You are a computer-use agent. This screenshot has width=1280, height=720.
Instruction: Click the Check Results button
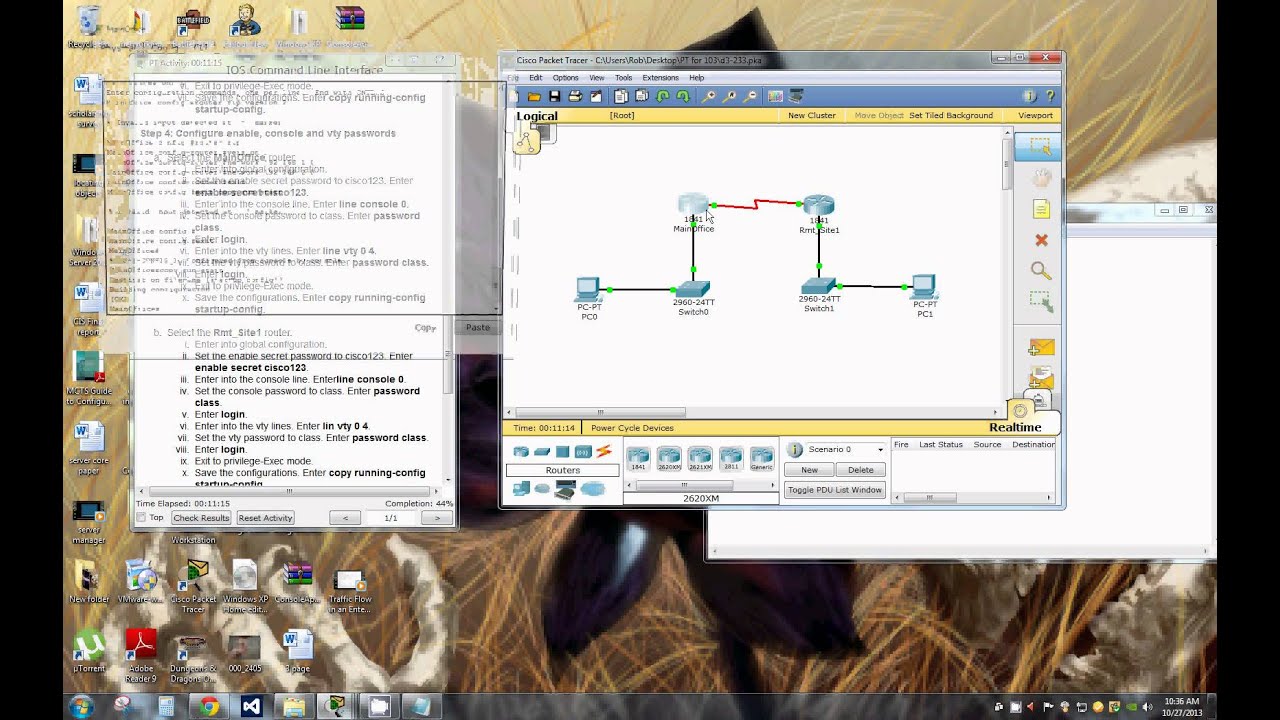click(201, 518)
